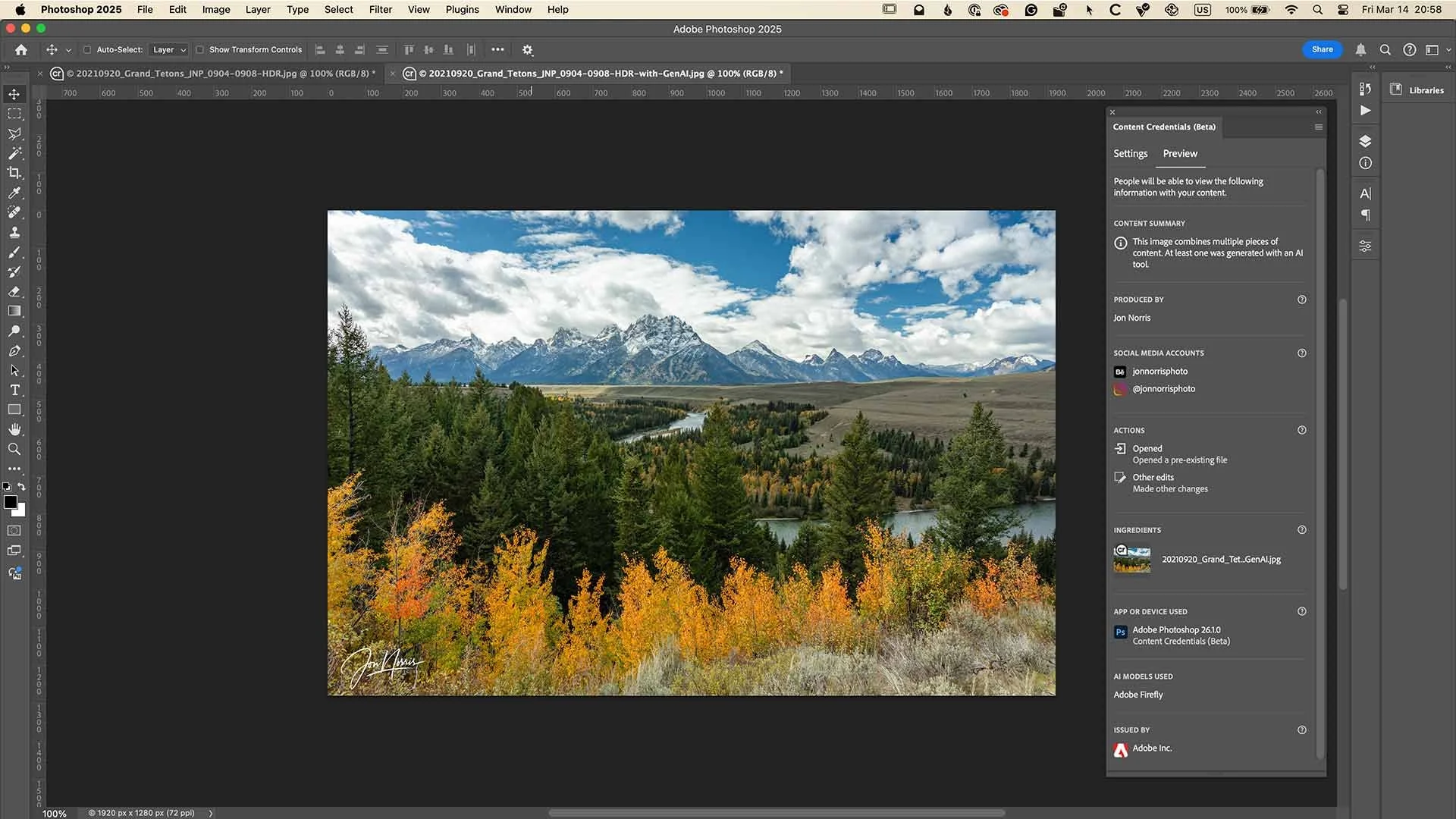Open the Layers panel icon
The height and width of the screenshot is (819, 1456).
(x=1365, y=141)
